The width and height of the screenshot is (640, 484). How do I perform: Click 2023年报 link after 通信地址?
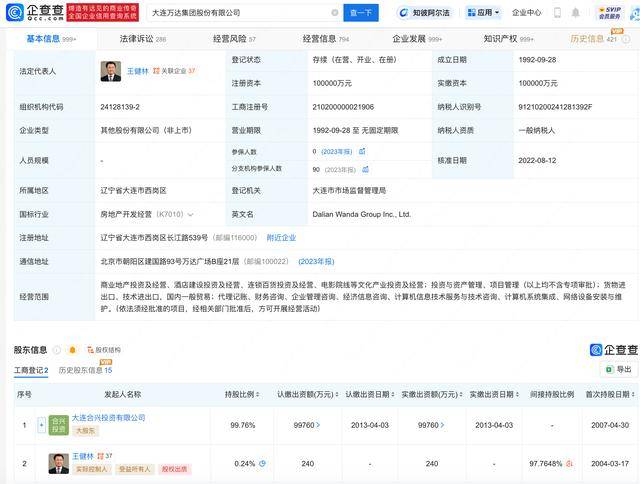316,261
